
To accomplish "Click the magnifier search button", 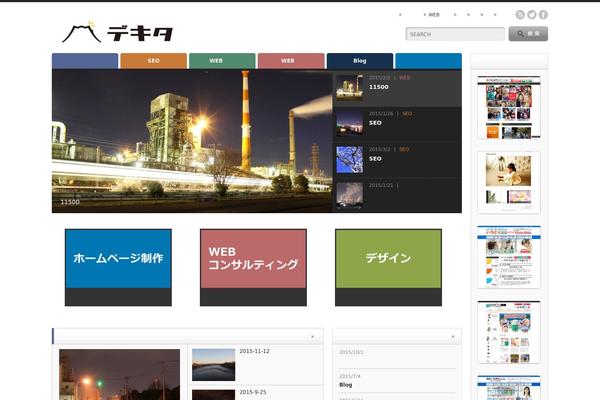I will click(x=528, y=34).
